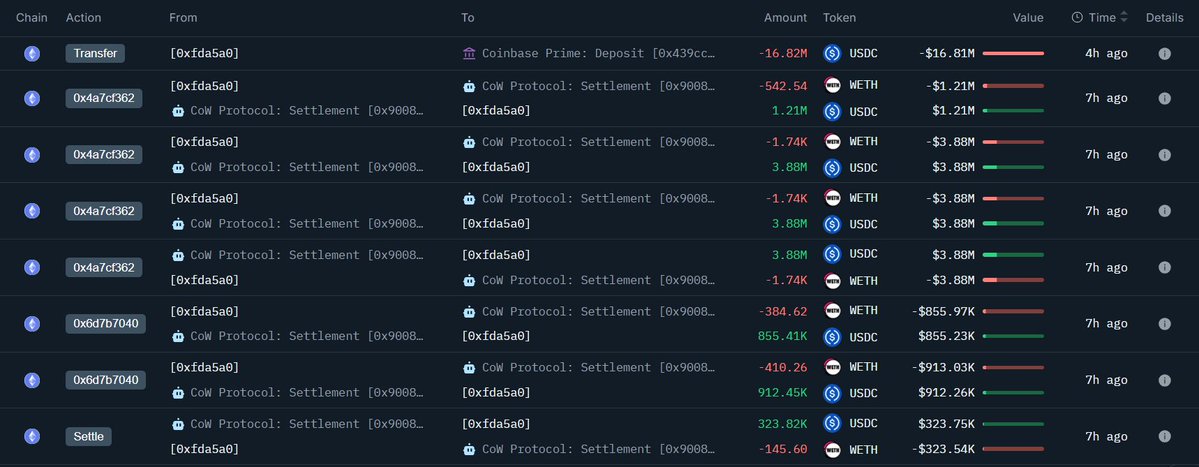This screenshot has height=467, width=1199.
Task: Click the USDC token icon beside 323.82K
Action: [832, 423]
